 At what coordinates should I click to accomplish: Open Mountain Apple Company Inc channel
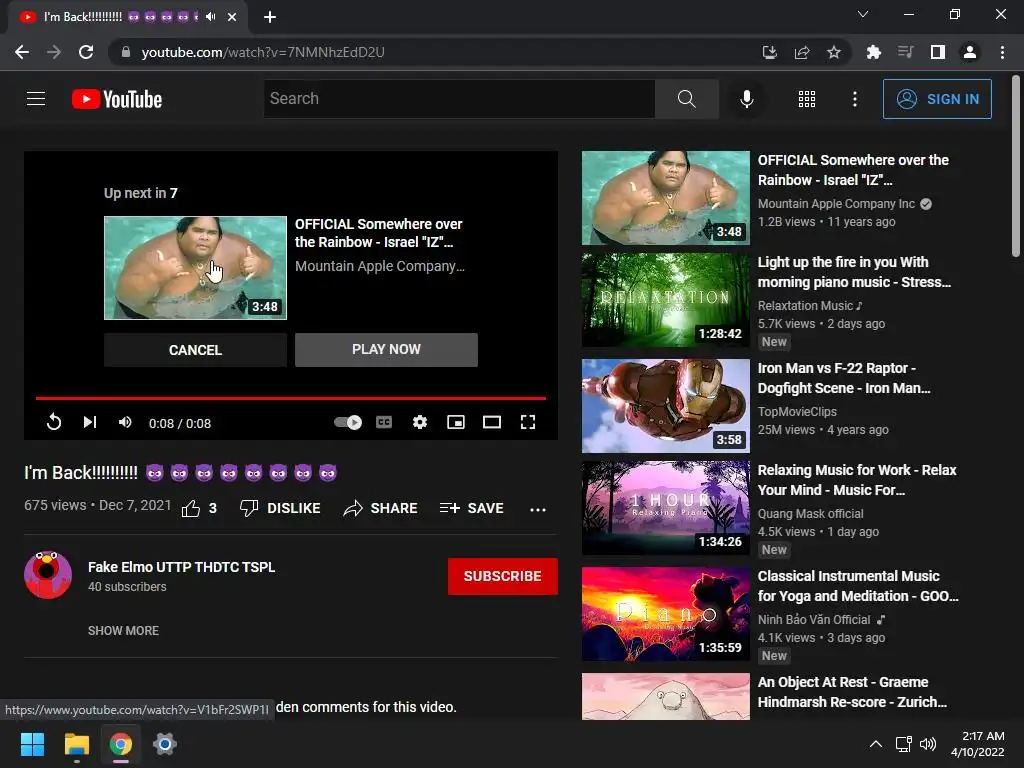click(836, 204)
